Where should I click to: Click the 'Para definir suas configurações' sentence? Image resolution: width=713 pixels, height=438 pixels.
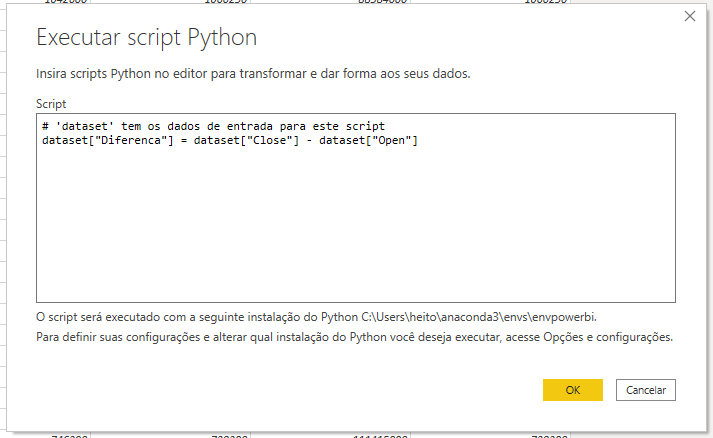[x=130, y=337]
